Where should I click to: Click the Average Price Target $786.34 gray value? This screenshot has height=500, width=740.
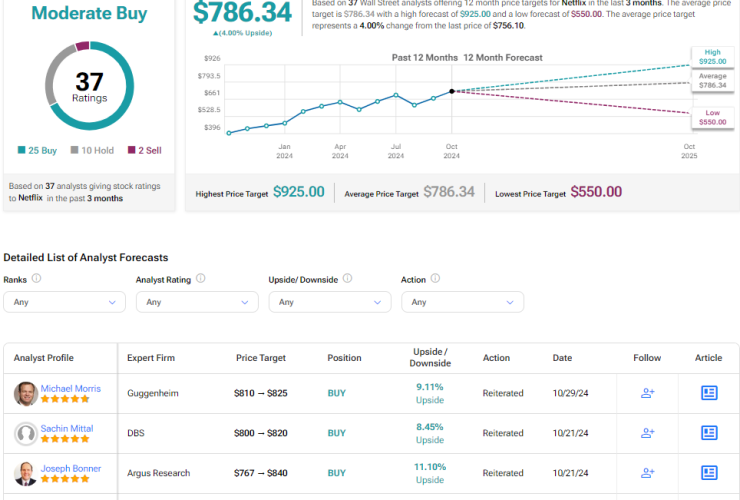pos(449,192)
